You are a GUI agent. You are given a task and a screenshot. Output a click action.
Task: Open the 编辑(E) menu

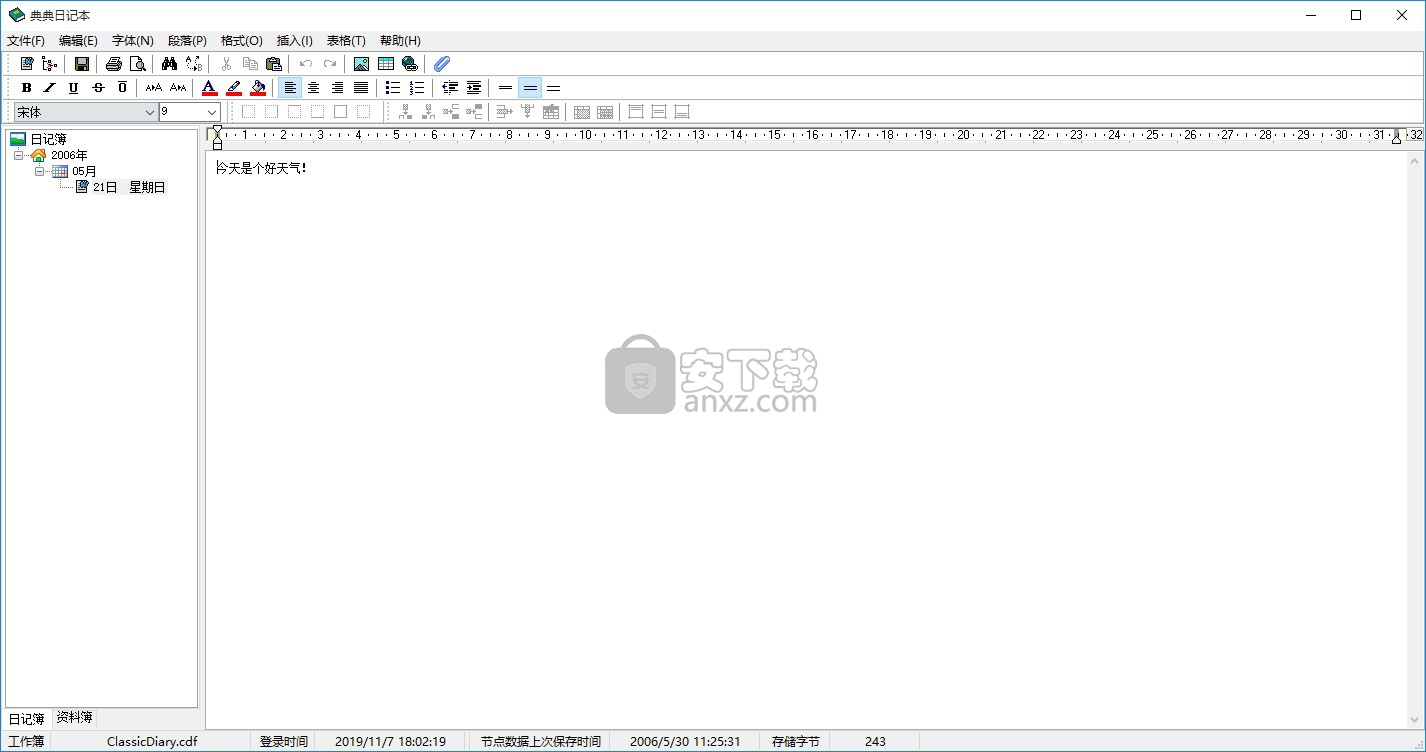[78, 41]
